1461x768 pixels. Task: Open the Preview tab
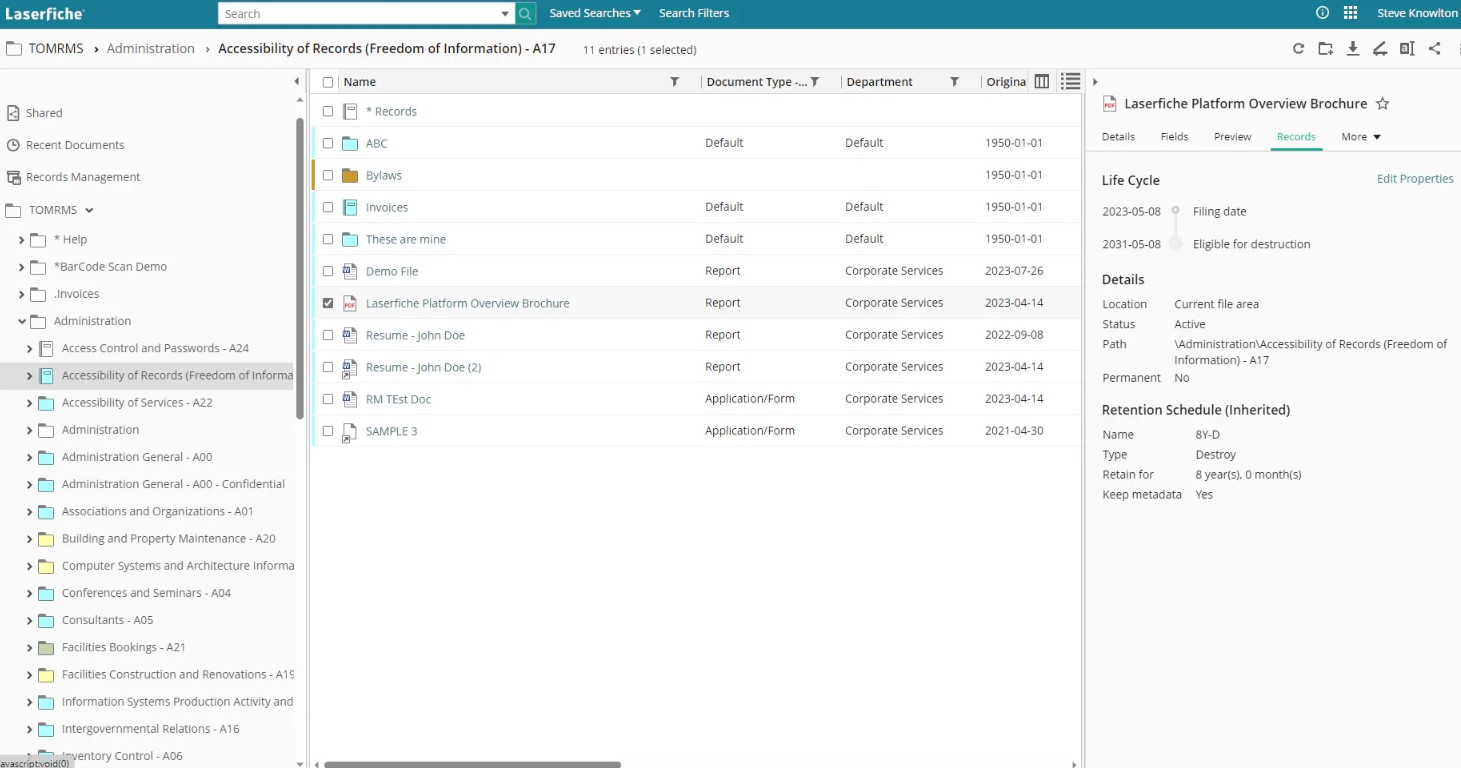click(1232, 137)
